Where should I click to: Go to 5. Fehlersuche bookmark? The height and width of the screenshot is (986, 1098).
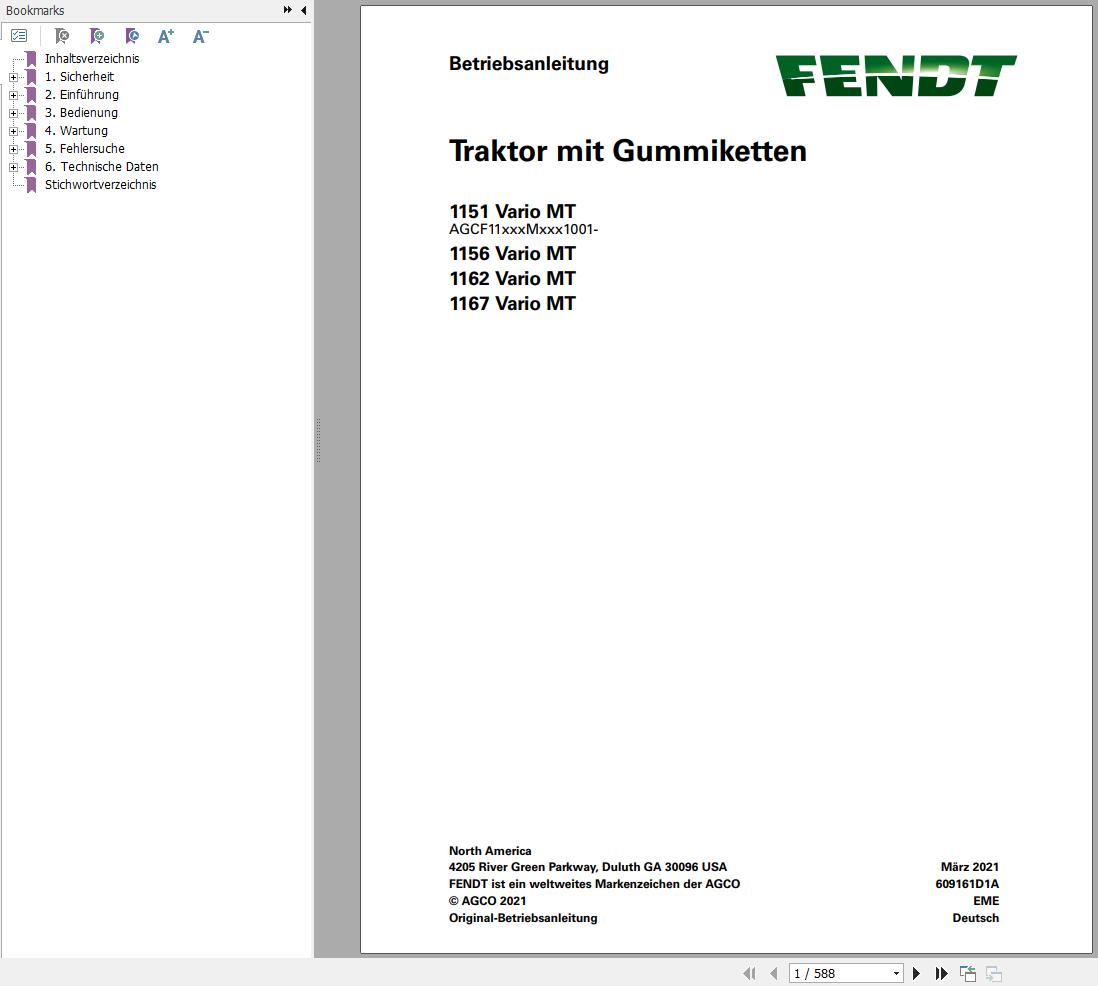pos(85,148)
